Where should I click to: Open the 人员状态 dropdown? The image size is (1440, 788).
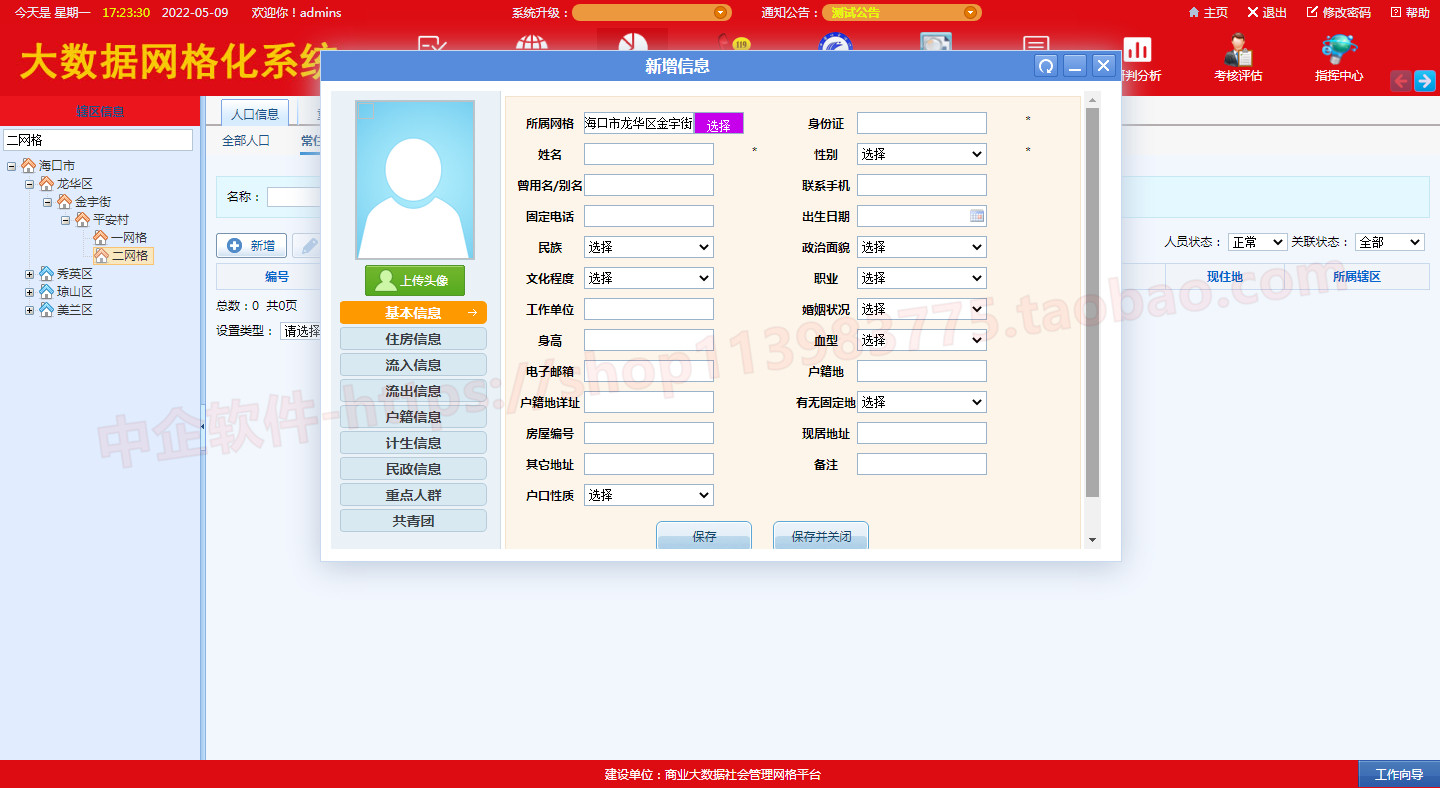tap(1257, 242)
